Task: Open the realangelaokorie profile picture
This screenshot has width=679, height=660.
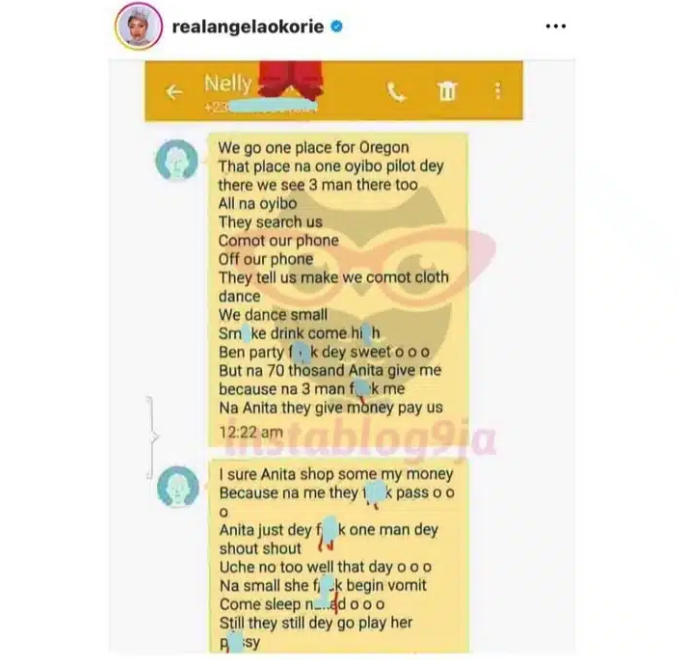Action: [139, 26]
